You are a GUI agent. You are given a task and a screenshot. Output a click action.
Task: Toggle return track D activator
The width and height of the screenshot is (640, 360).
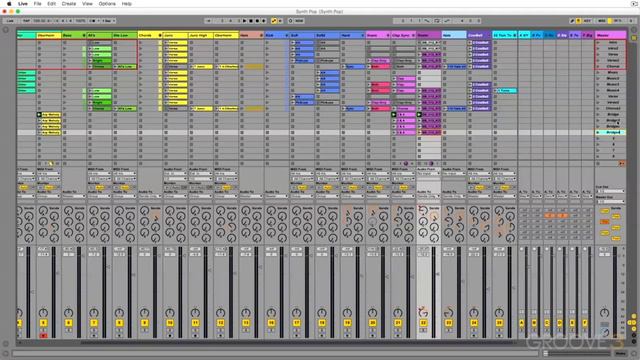[560, 323]
